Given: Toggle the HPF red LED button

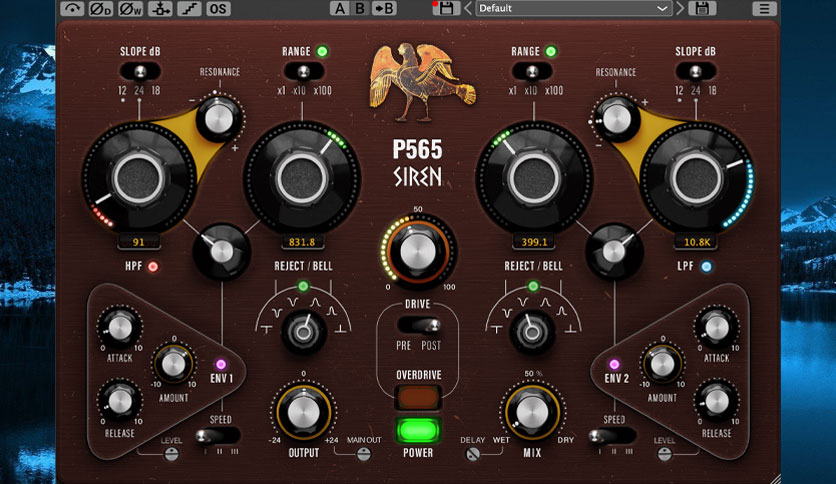Looking at the screenshot, I should point(153,267).
